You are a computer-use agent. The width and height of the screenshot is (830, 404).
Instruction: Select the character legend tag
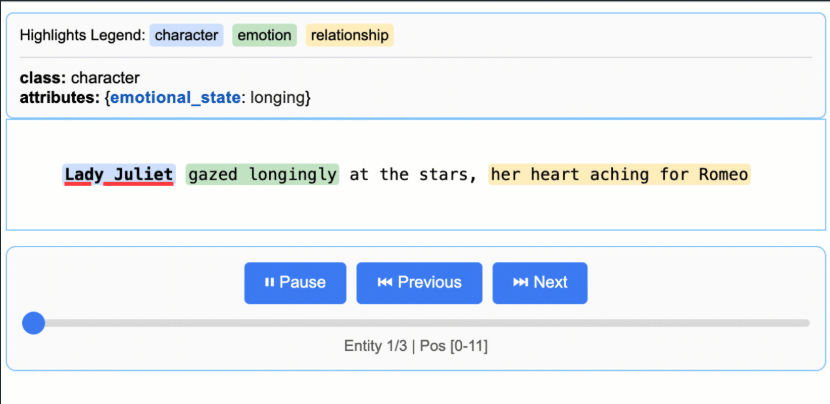tap(186, 35)
